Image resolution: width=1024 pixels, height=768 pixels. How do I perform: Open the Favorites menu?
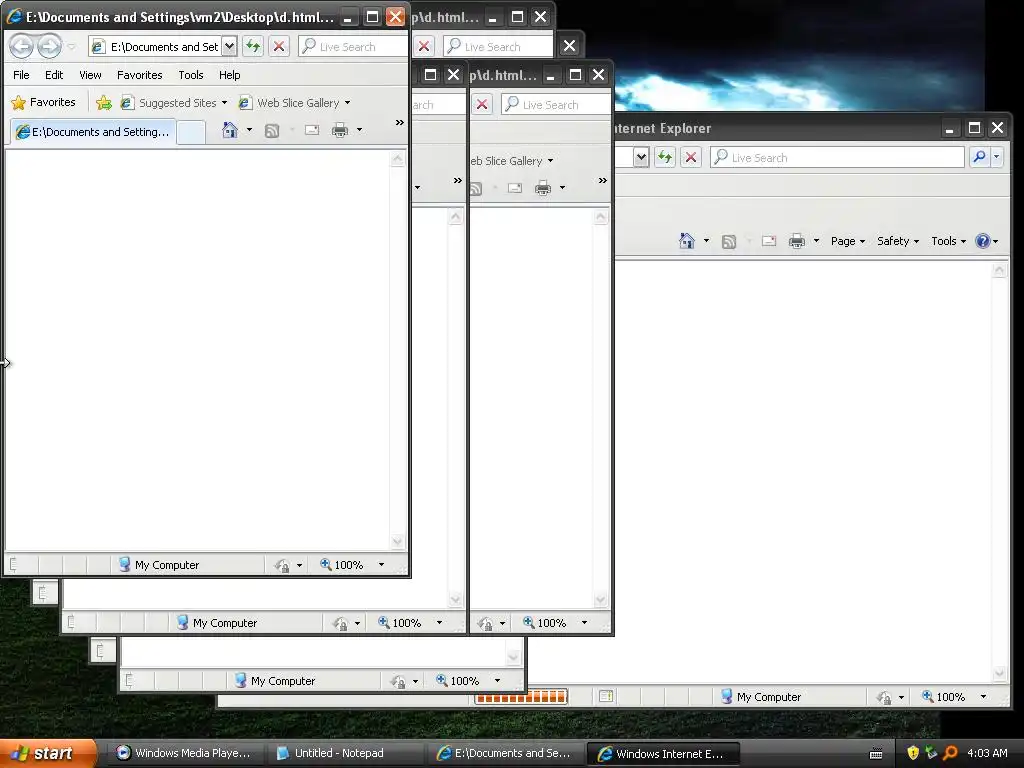point(139,75)
